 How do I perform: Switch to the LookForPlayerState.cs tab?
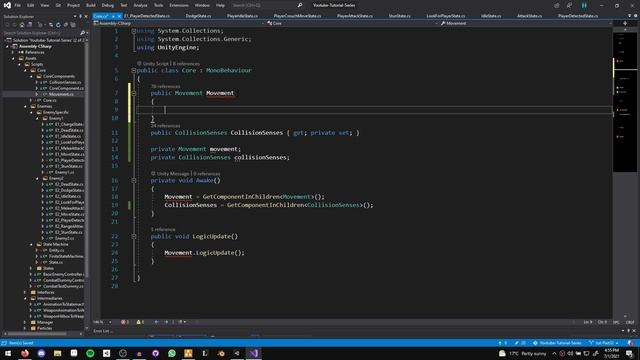(x=446, y=16)
